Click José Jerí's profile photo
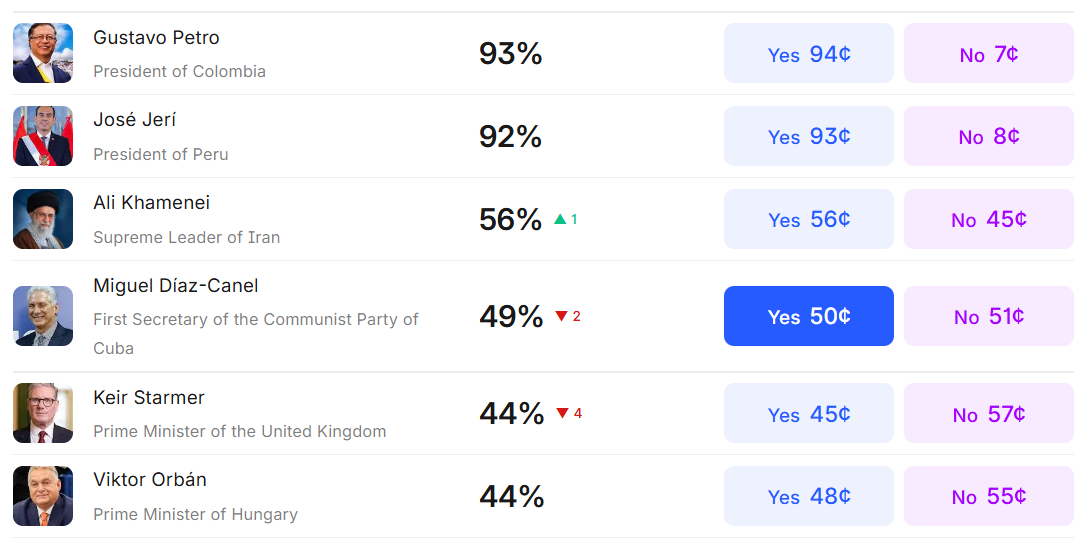 click(43, 136)
